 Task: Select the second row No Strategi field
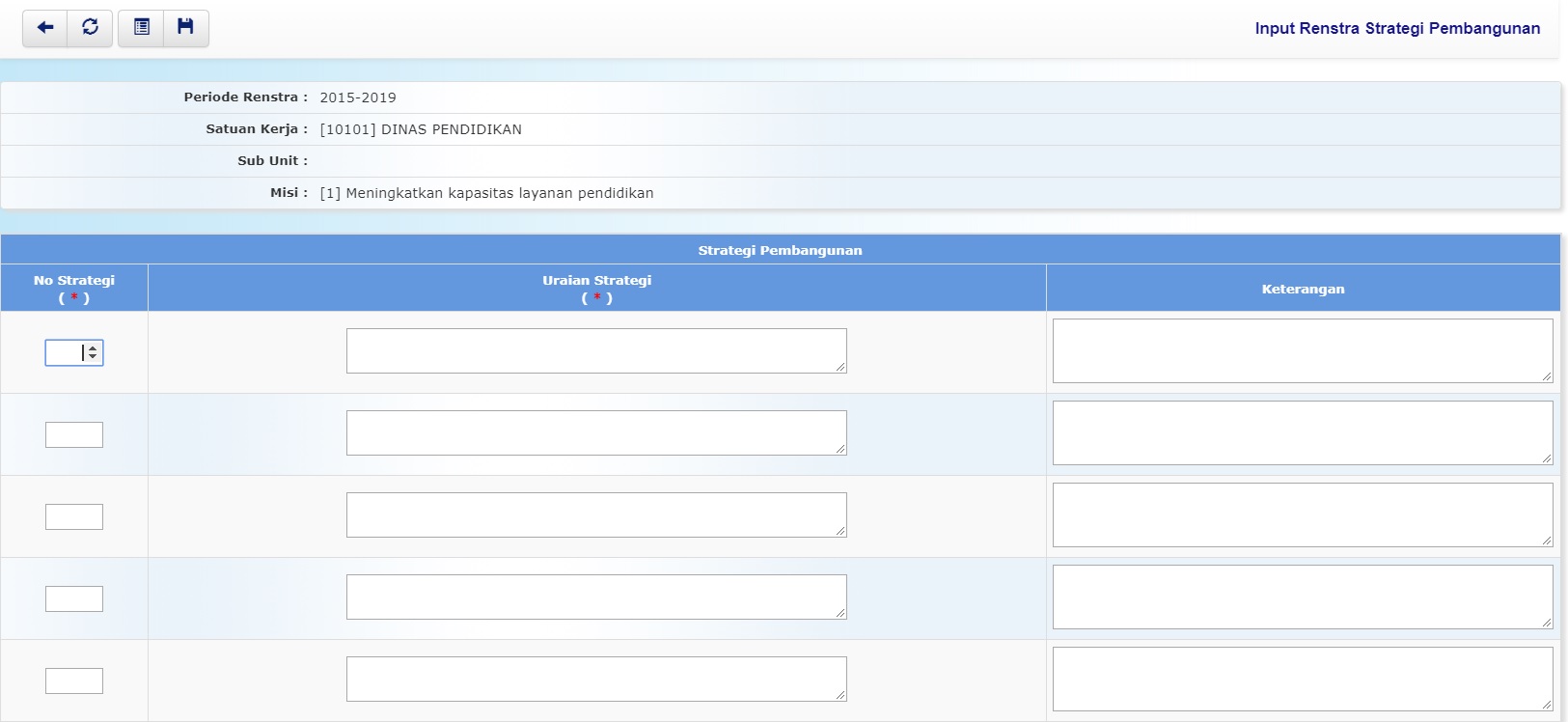73,435
